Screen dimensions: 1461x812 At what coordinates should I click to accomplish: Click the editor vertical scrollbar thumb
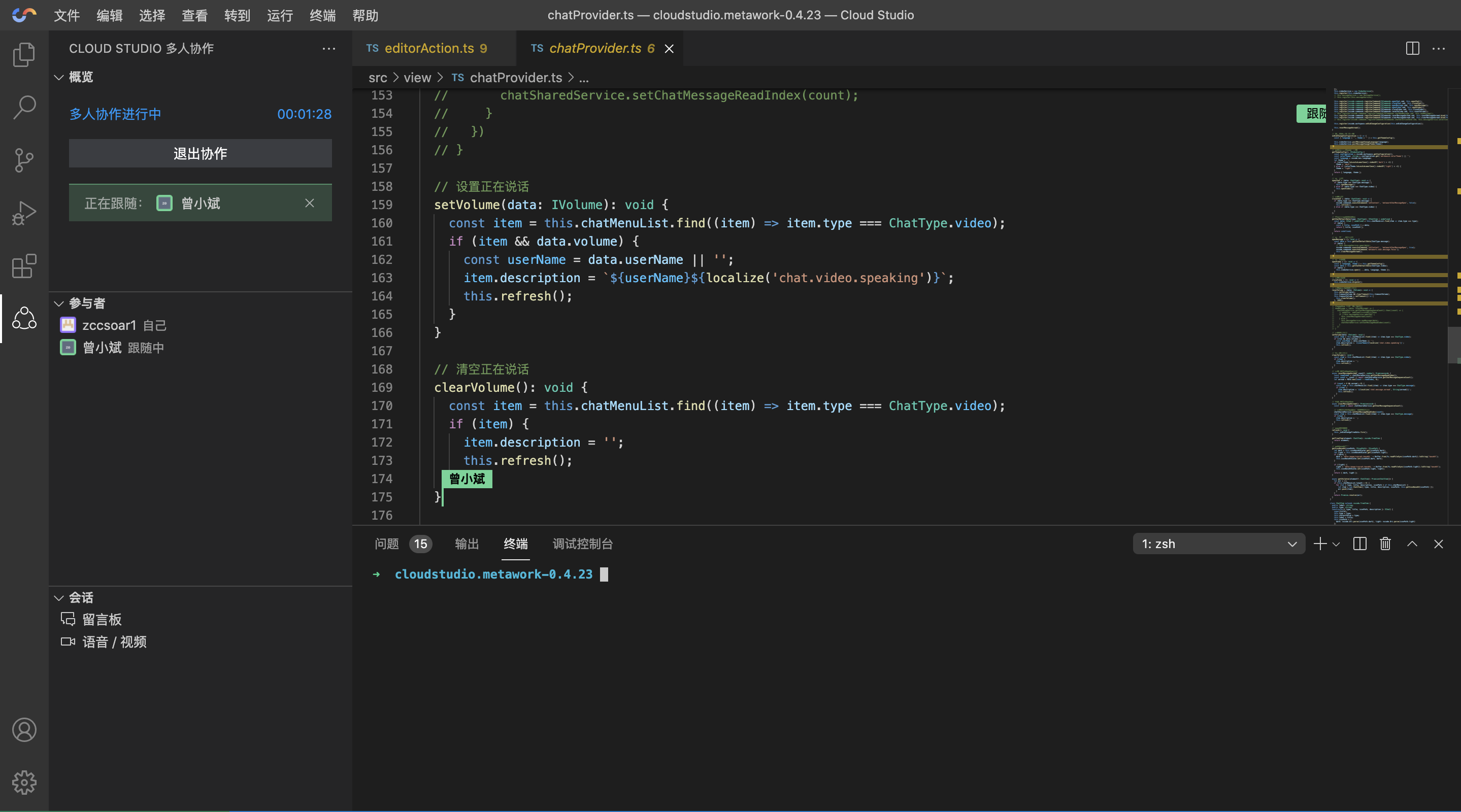(x=1454, y=344)
